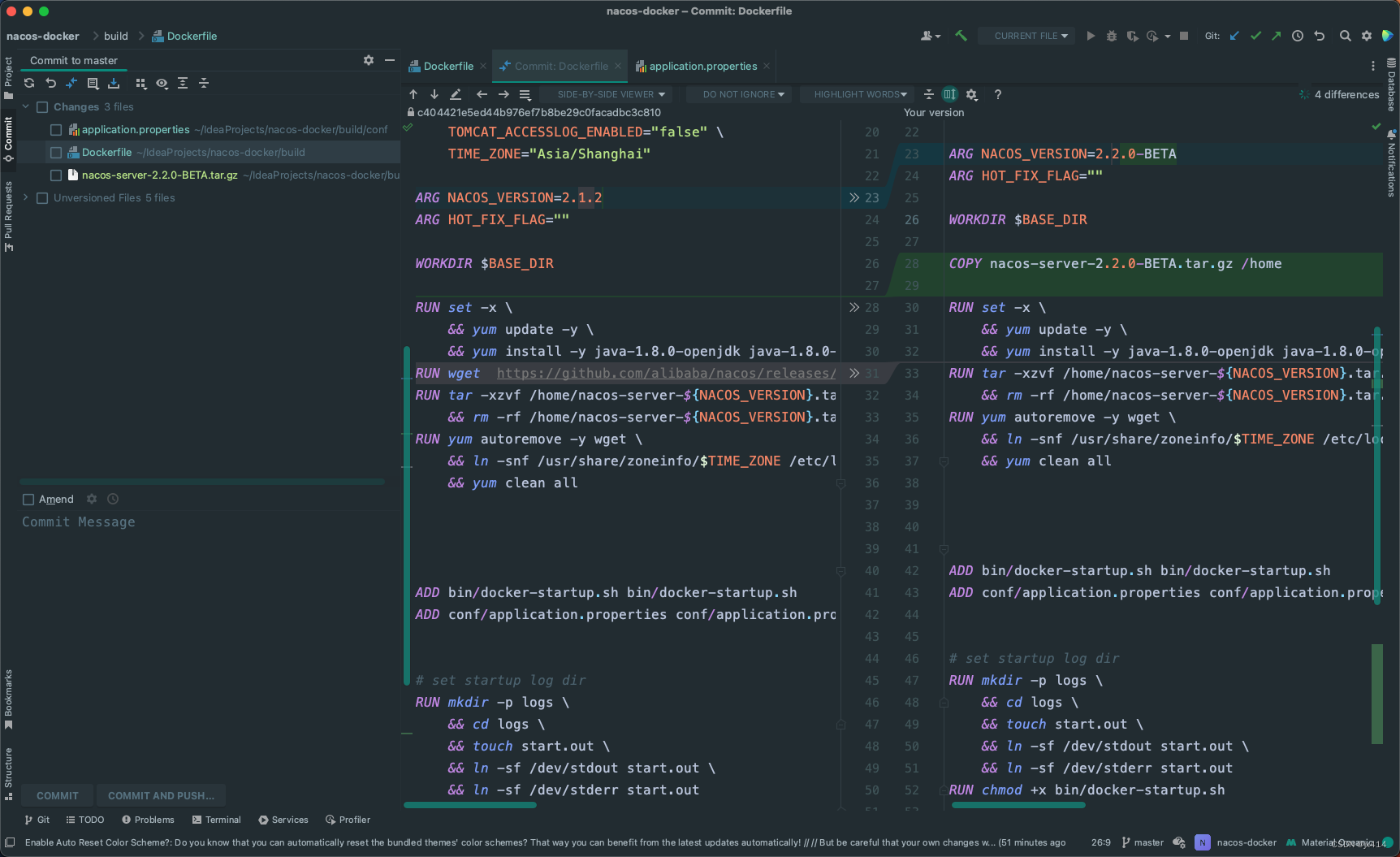Select the Rollback icon in commit toolbar
Image resolution: width=1400 pixels, height=857 pixels.
click(x=50, y=83)
